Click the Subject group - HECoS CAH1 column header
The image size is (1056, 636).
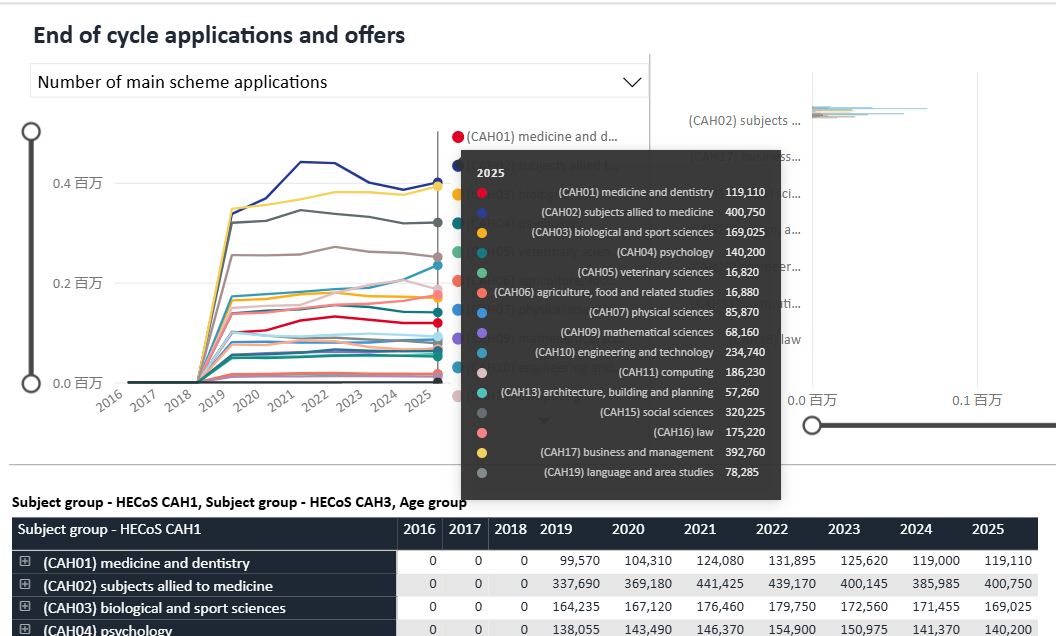[x=110, y=529]
